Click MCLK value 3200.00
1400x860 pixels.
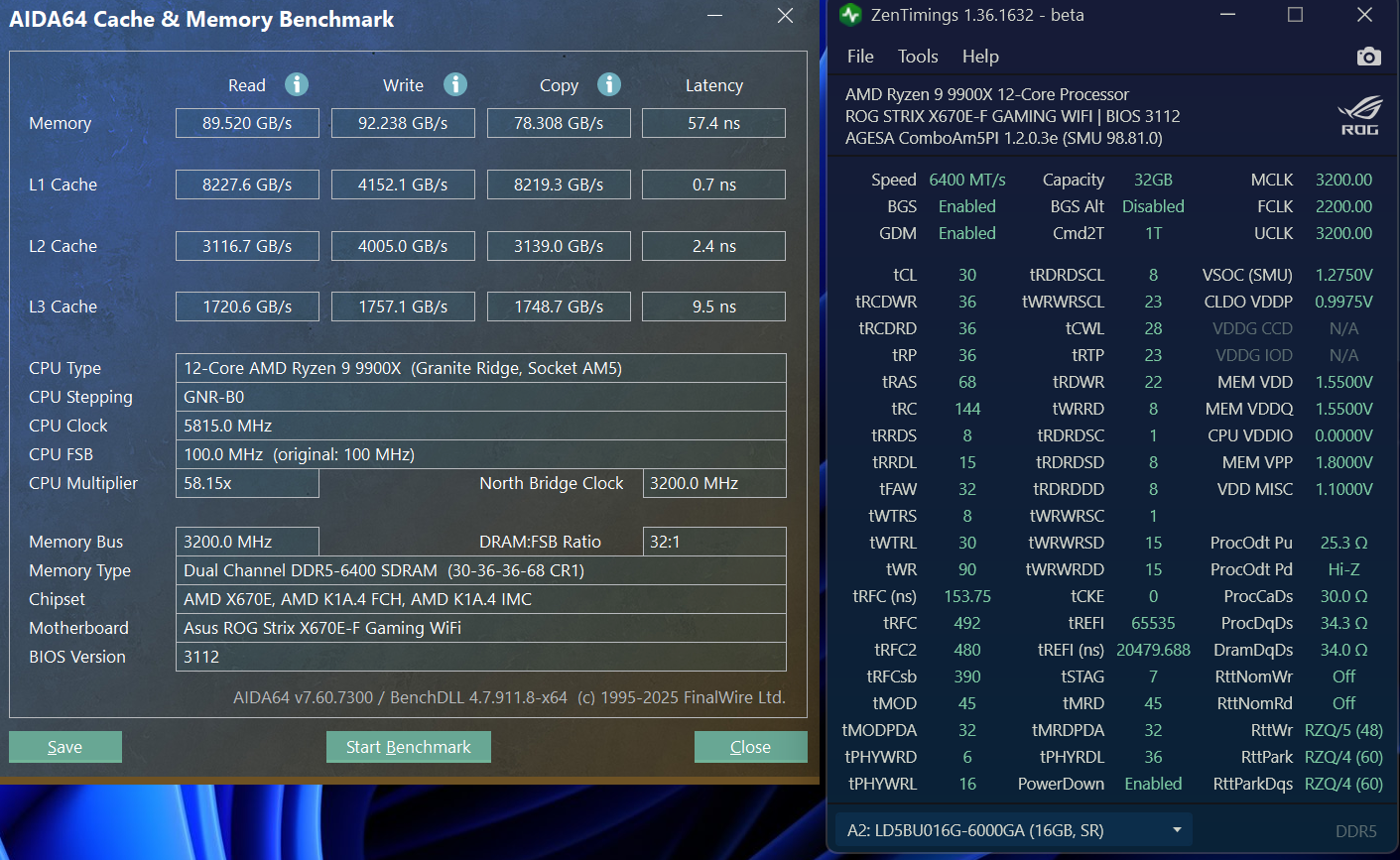[1343, 180]
